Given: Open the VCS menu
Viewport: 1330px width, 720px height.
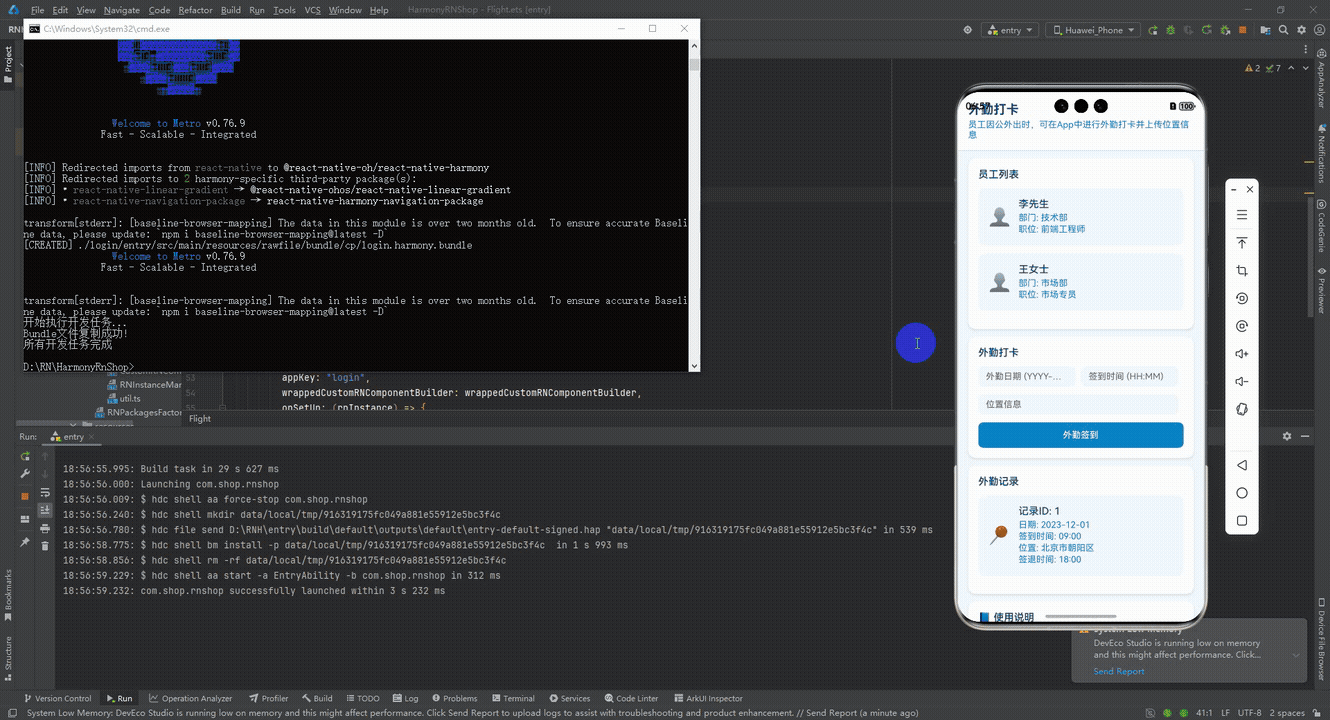Looking at the screenshot, I should coord(312,10).
